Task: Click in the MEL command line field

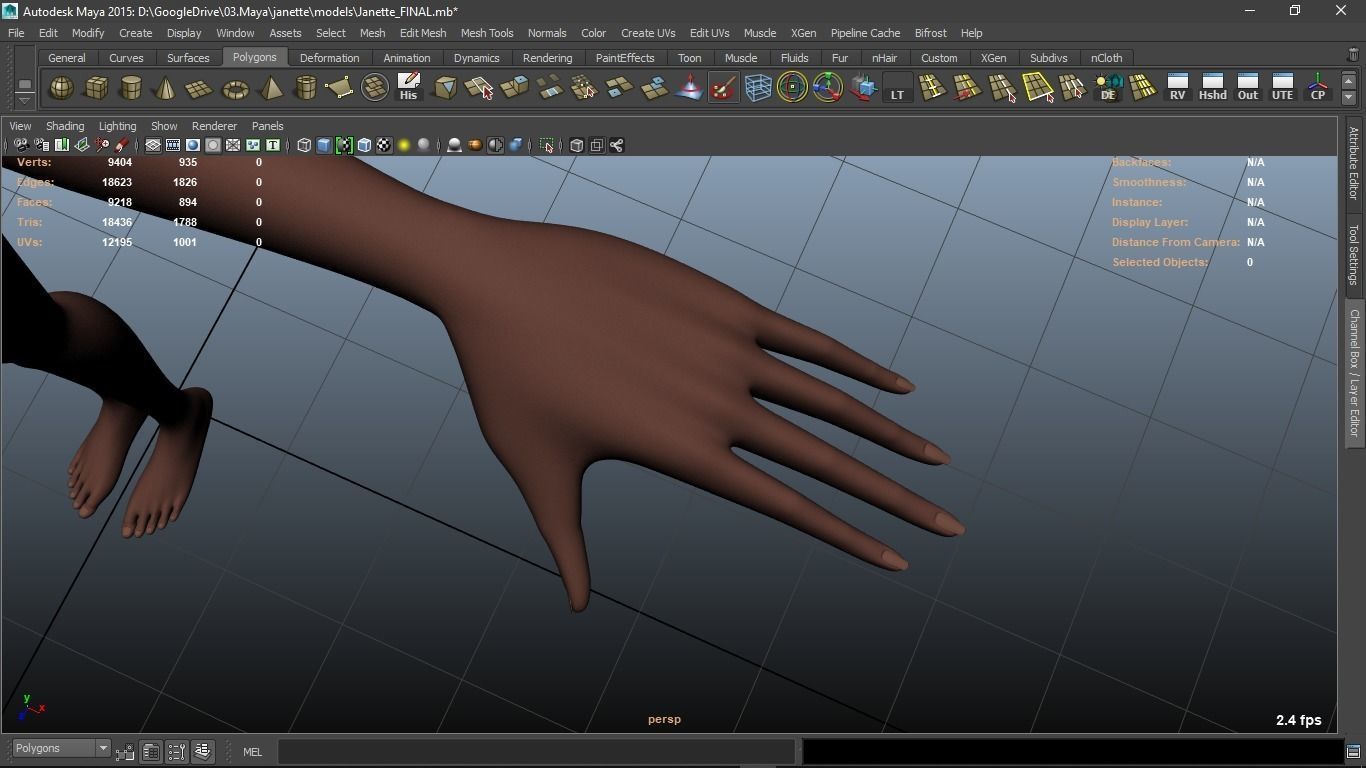Action: tap(536, 751)
